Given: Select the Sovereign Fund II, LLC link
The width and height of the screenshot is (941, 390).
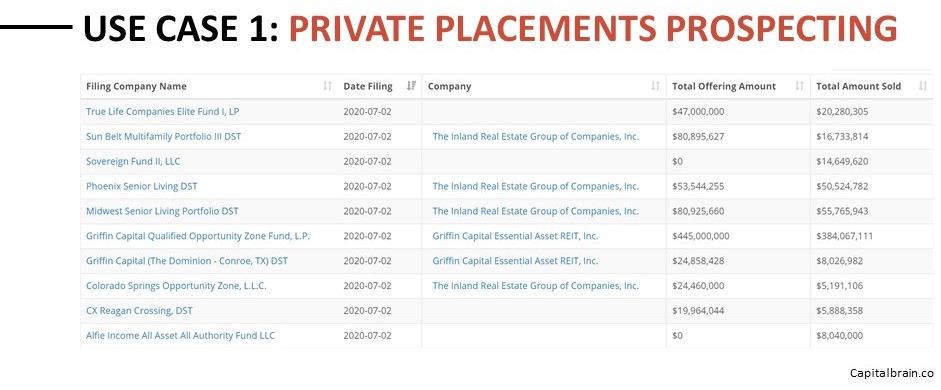Looking at the screenshot, I should click(x=133, y=161).
